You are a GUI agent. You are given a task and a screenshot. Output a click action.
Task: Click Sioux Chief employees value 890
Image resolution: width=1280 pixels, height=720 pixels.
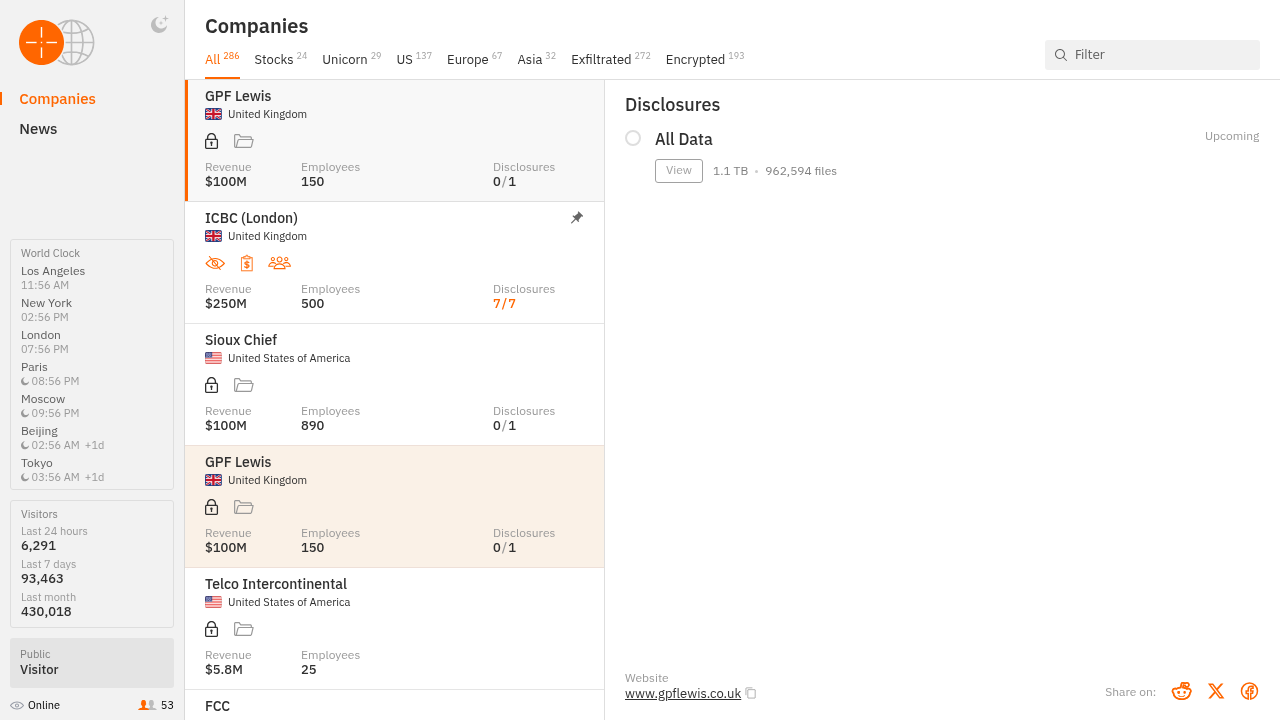pos(313,426)
